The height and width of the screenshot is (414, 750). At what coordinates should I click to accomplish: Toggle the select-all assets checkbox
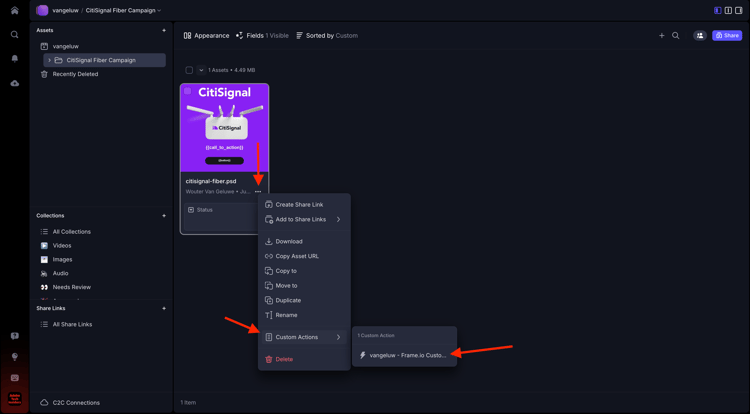tap(189, 70)
